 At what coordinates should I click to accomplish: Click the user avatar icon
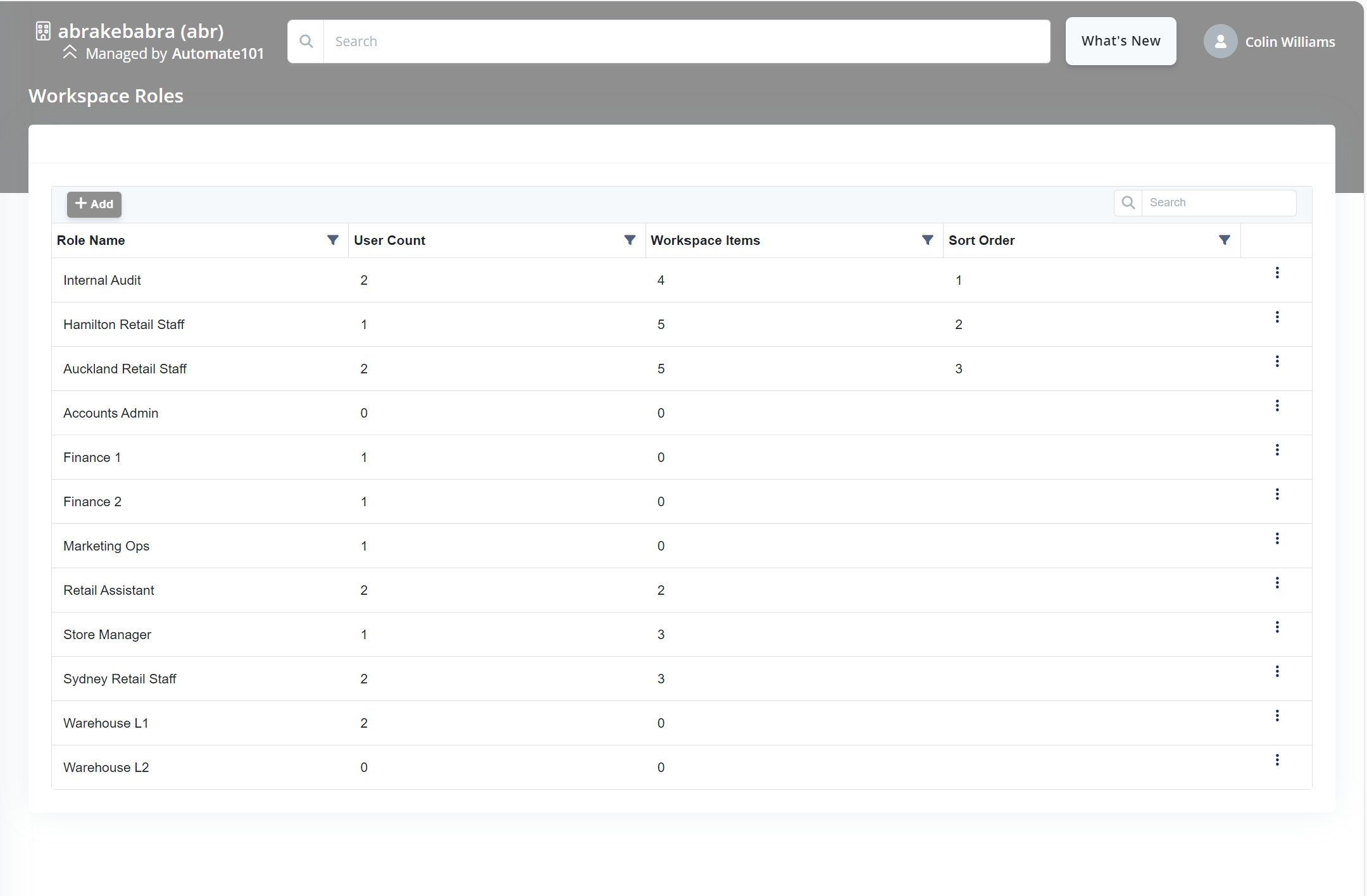coord(1220,42)
